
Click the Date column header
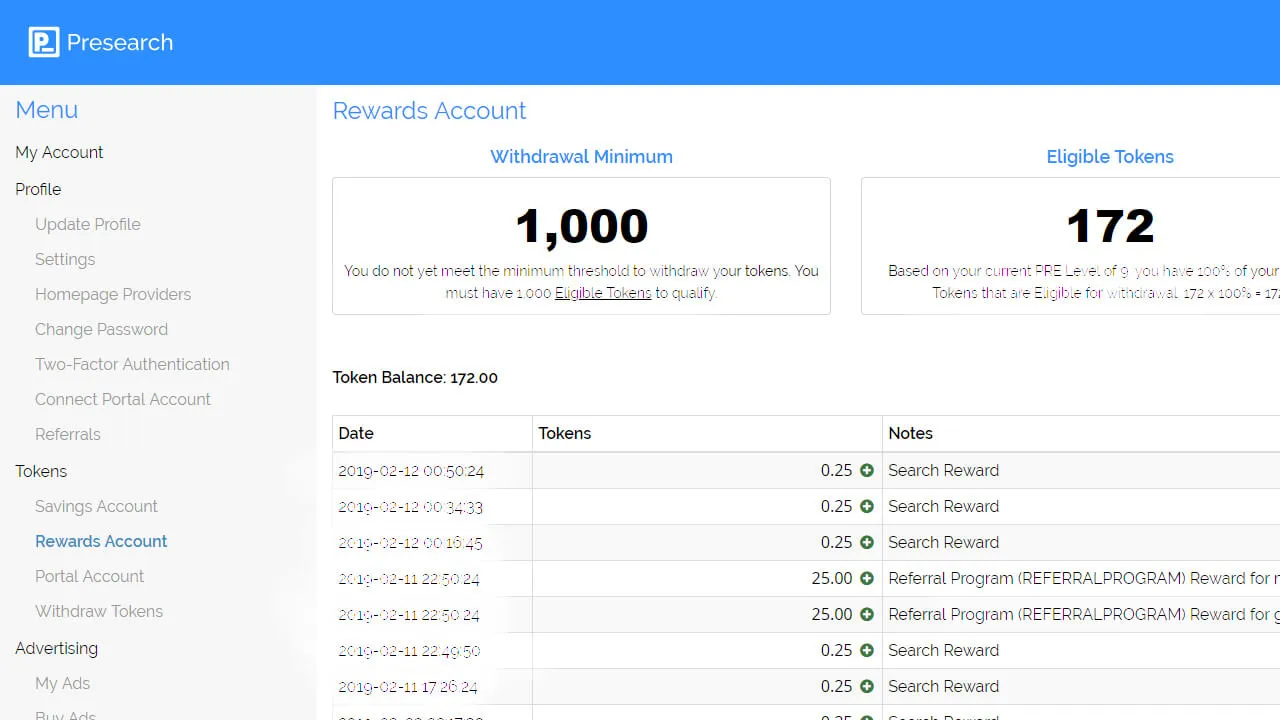tap(356, 433)
